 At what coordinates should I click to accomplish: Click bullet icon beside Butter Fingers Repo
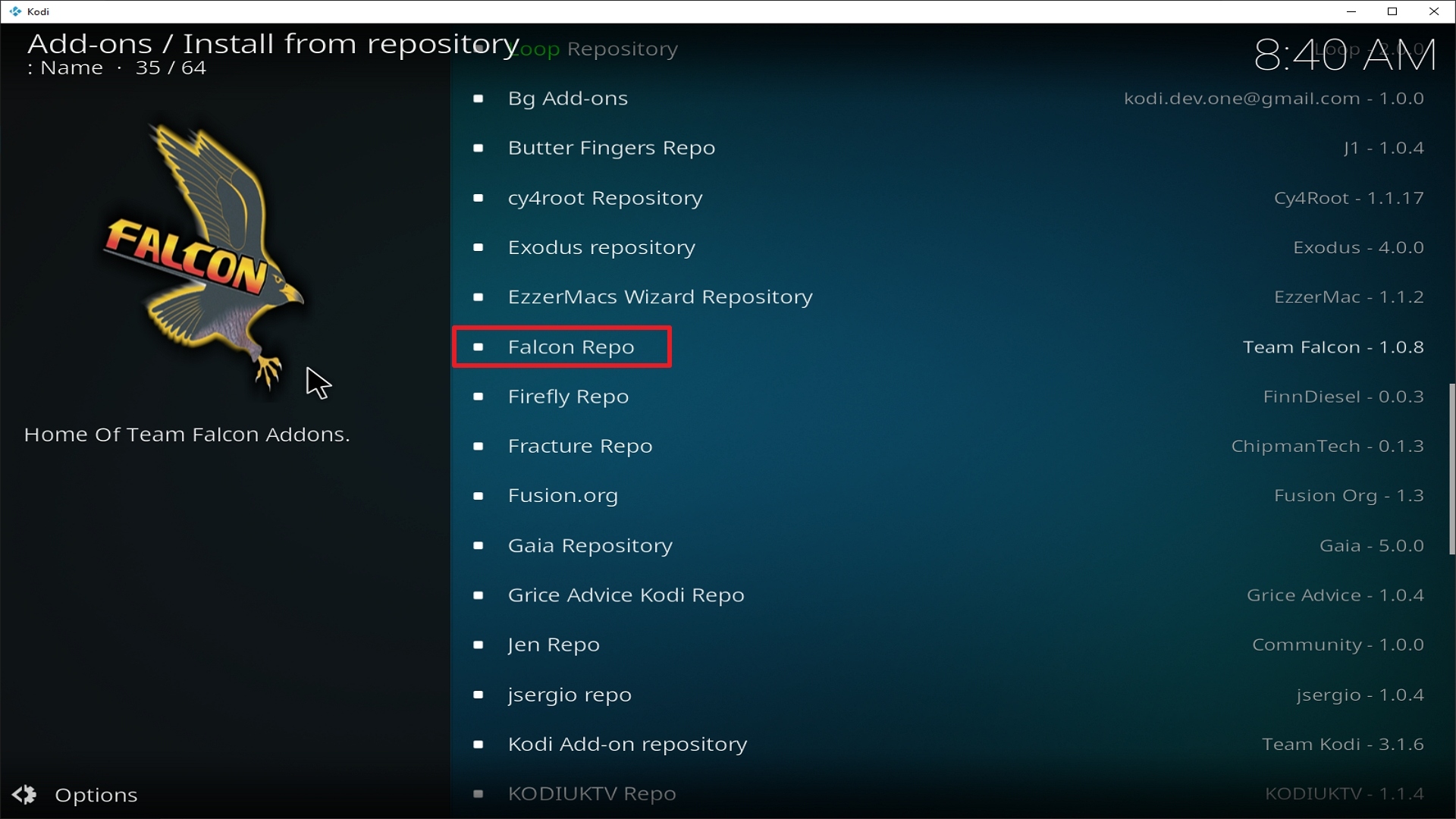(x=478, y=148)
